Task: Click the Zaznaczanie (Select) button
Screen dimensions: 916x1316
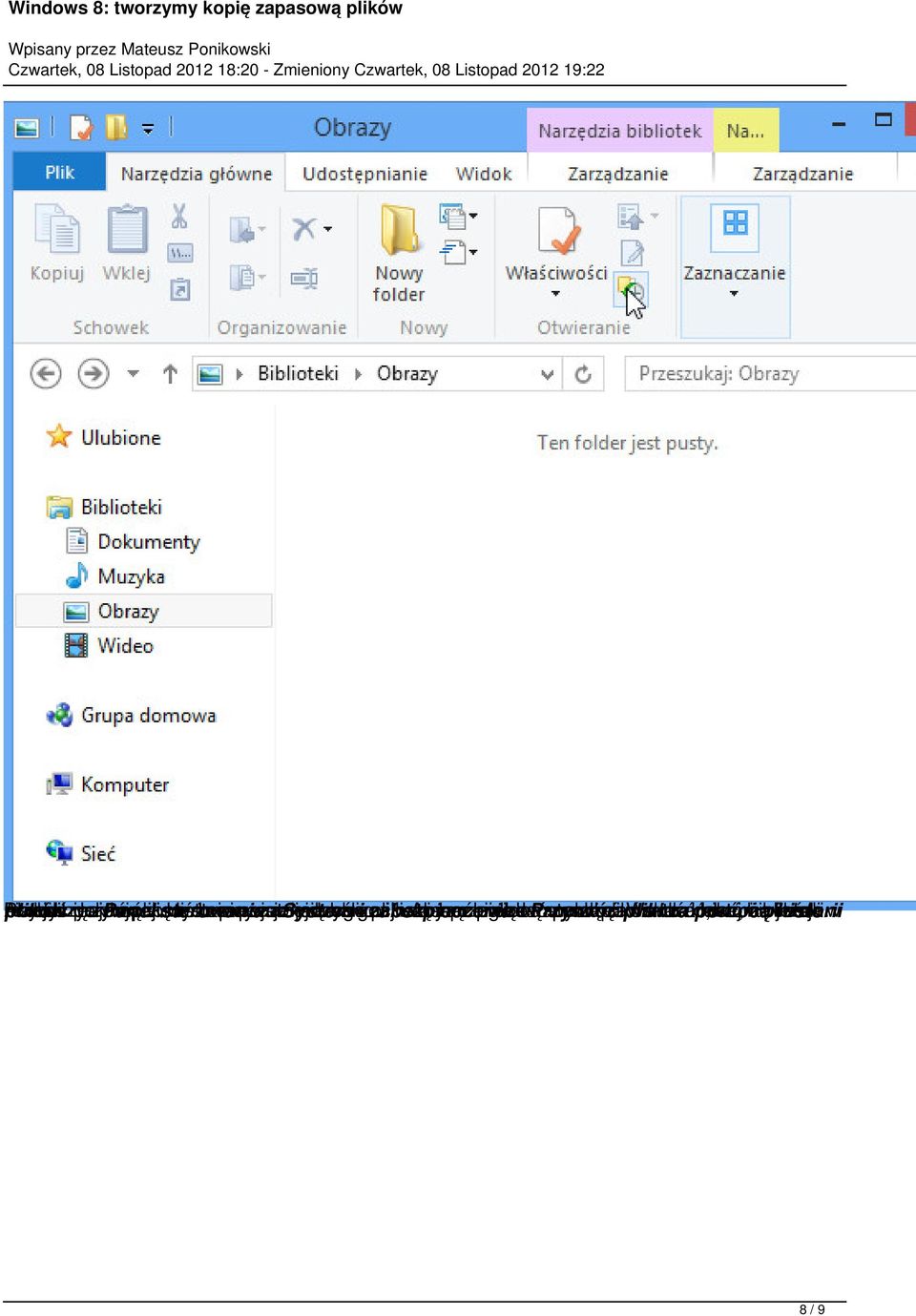Action: point(735,267)
